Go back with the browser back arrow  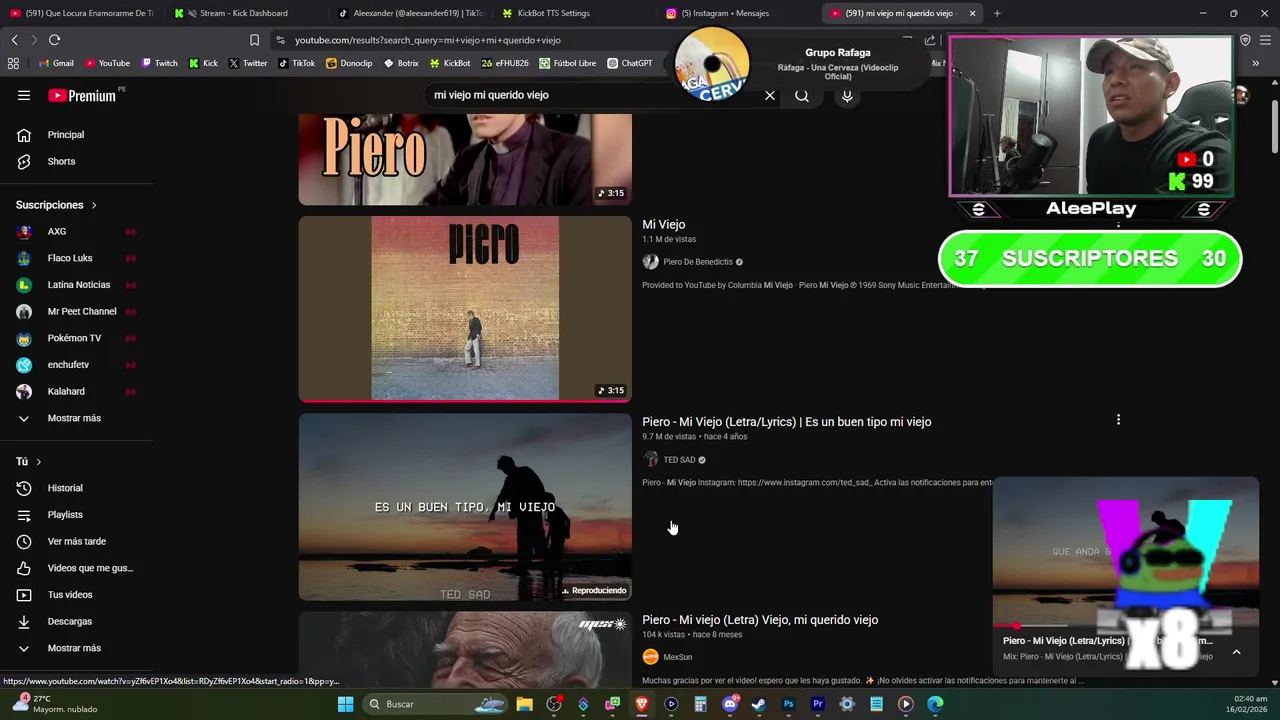coord(14,40)
